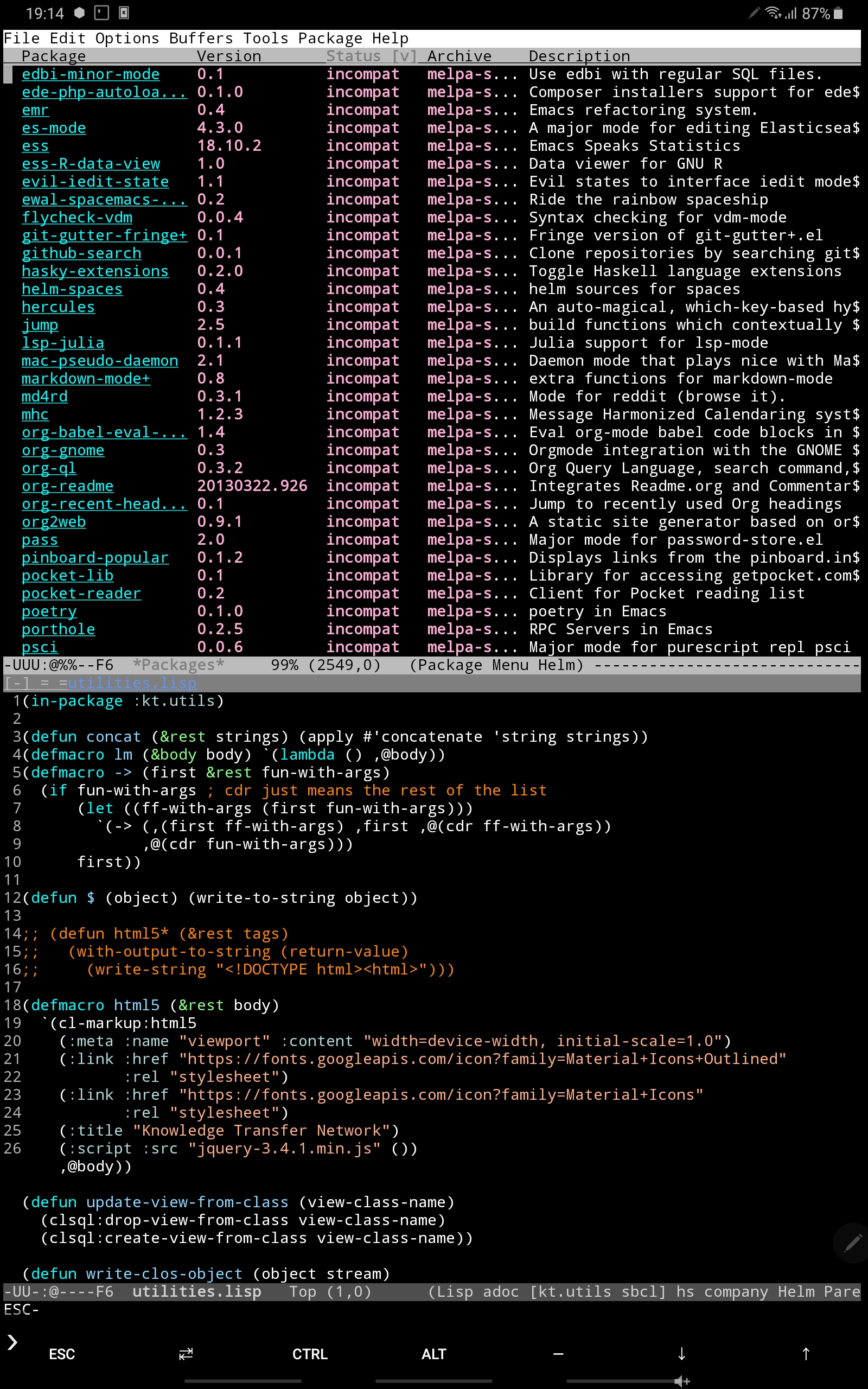Screen dimensions: 868x1389
Task: Open the Package menu
Action: coord(330,39)
